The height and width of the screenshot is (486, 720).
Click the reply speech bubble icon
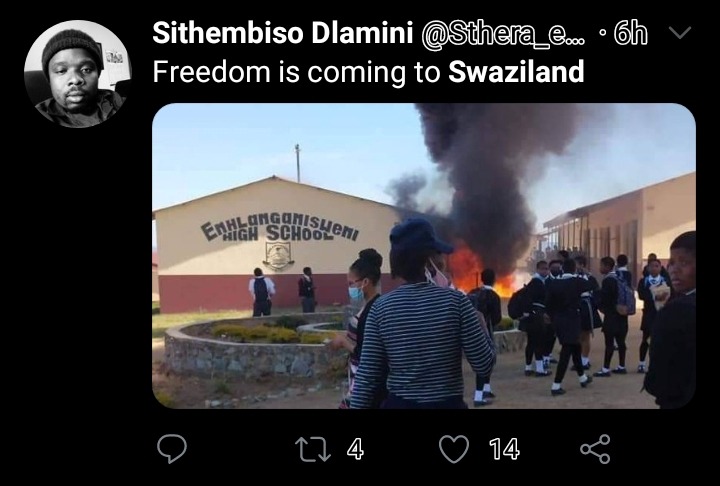point(172,448)
